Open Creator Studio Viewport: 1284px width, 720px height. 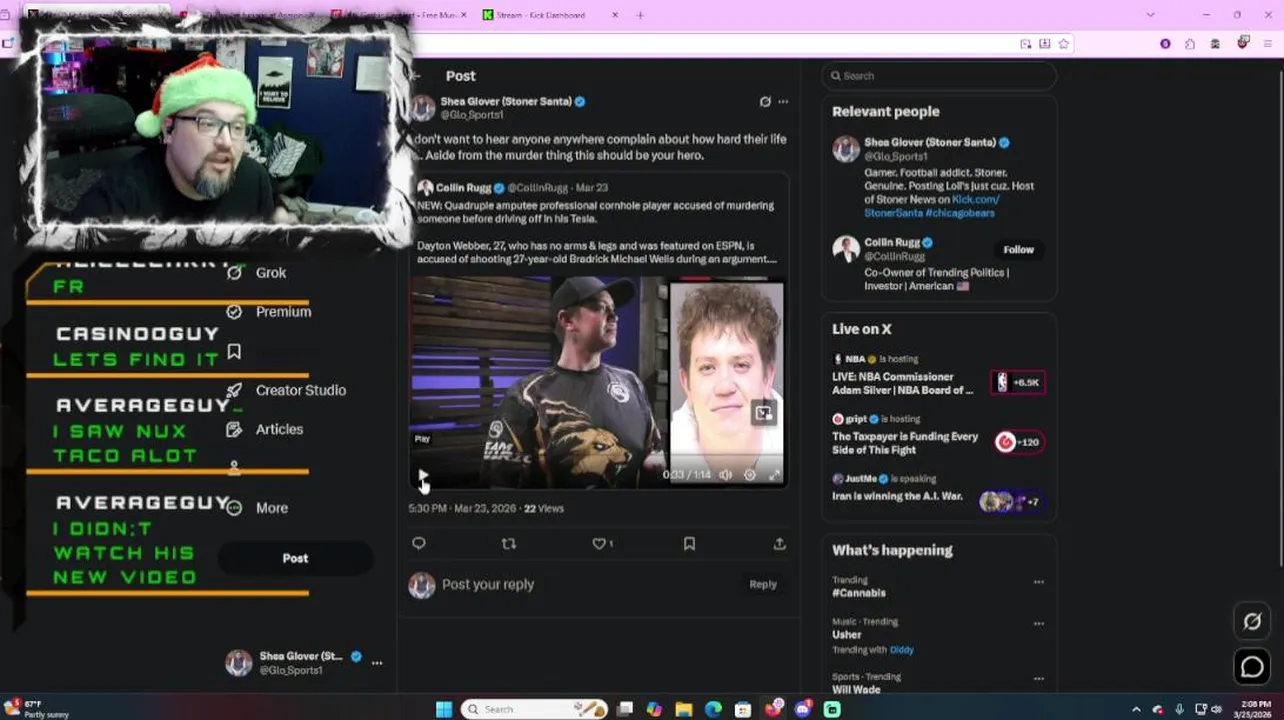[x=286, y=390]
